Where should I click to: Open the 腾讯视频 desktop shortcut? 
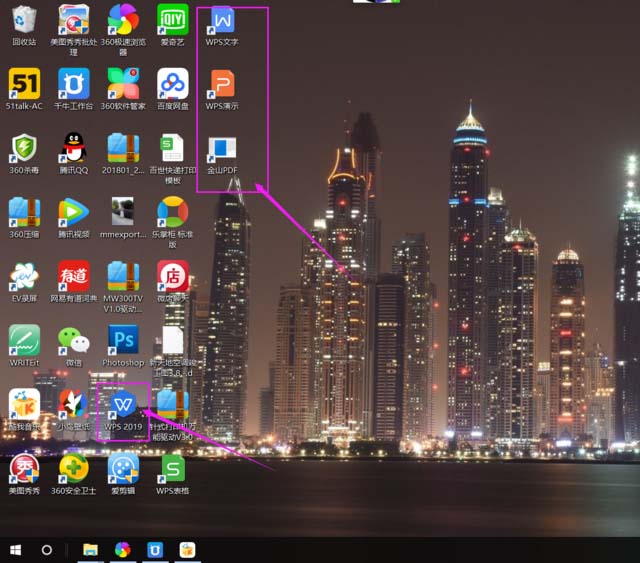click(x=74, y=212)
